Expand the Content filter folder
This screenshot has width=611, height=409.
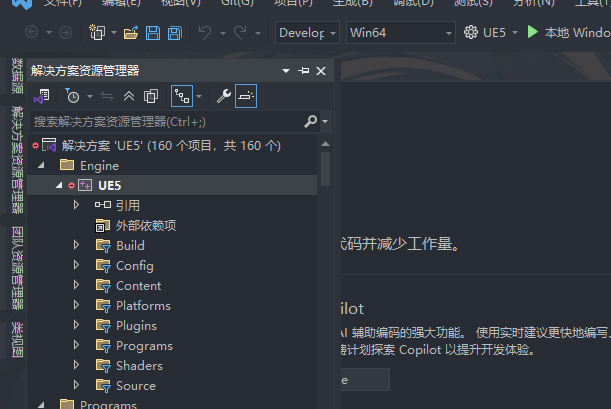[x=76, y=285]
